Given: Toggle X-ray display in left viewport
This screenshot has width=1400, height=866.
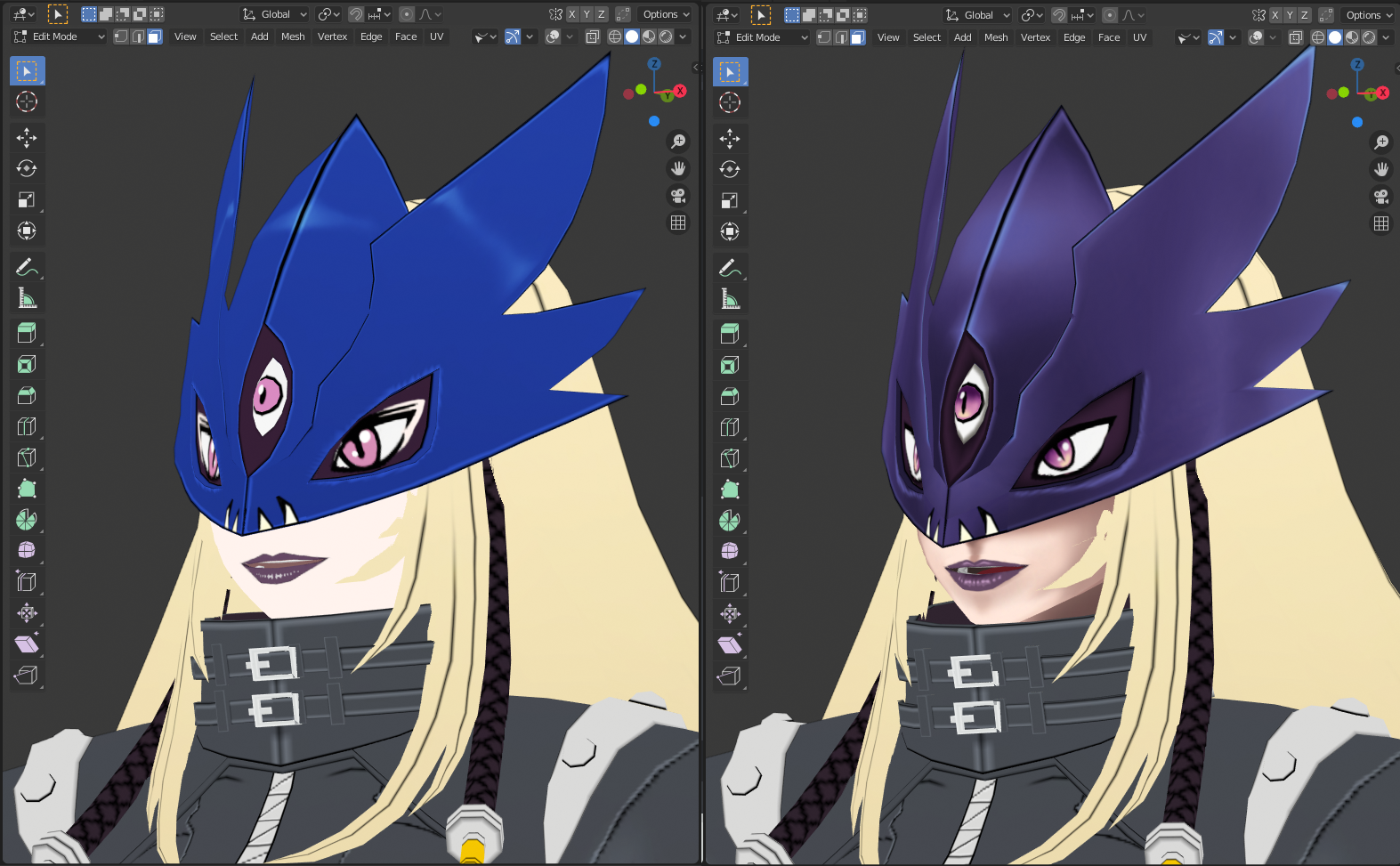Looking at the screenshot, I should pos(593,36).
